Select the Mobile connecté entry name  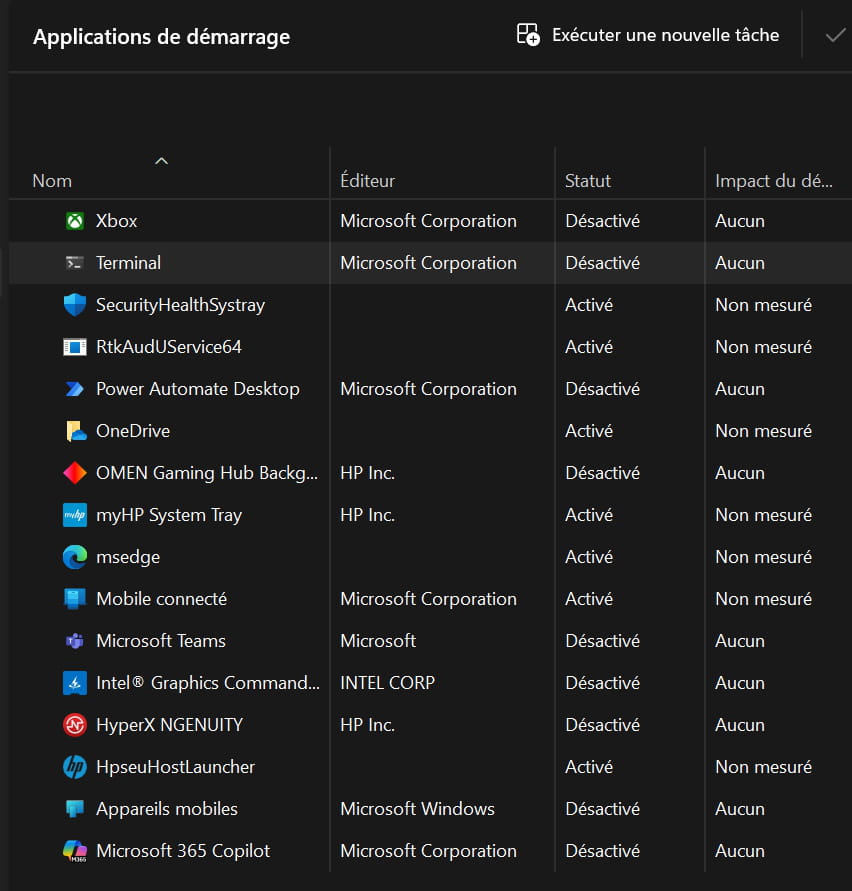[x=161, y=599]
